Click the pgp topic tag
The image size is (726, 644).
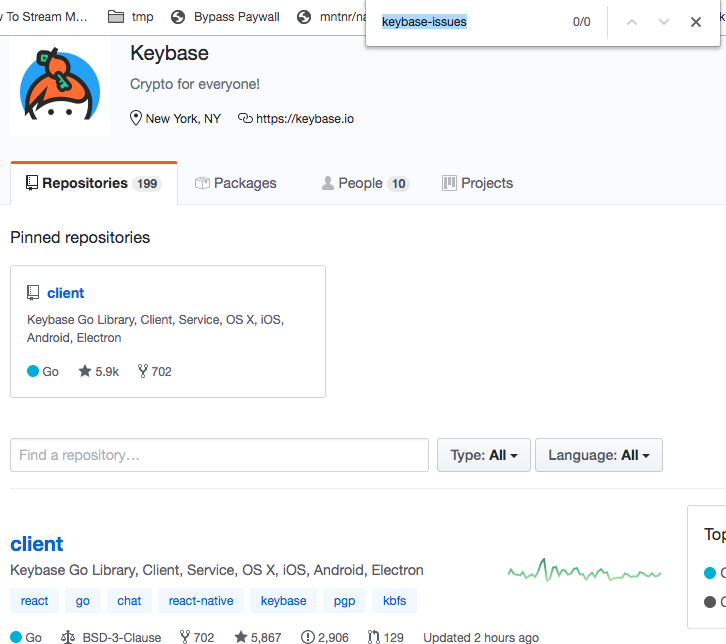point(344,600)
